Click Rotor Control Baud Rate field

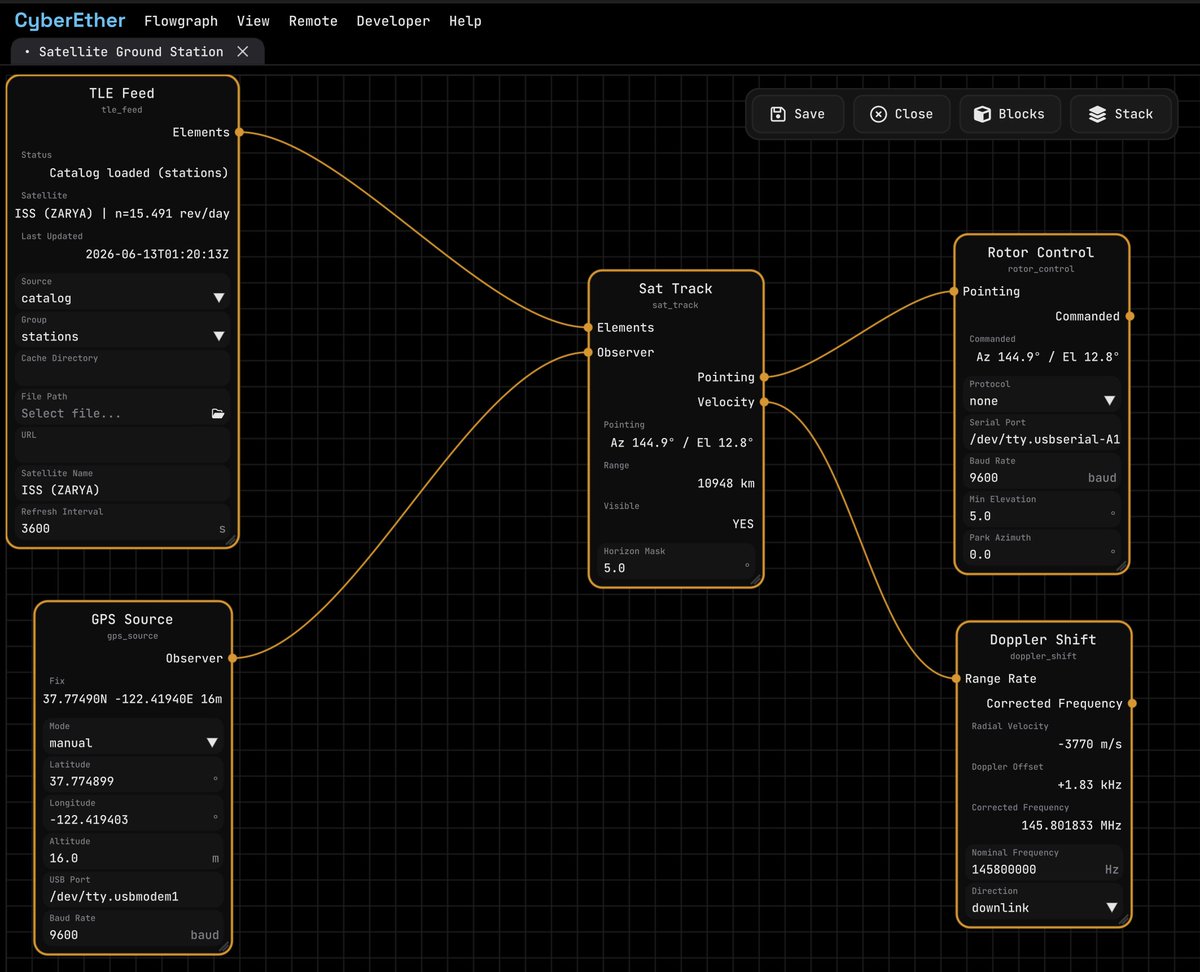1042,470
